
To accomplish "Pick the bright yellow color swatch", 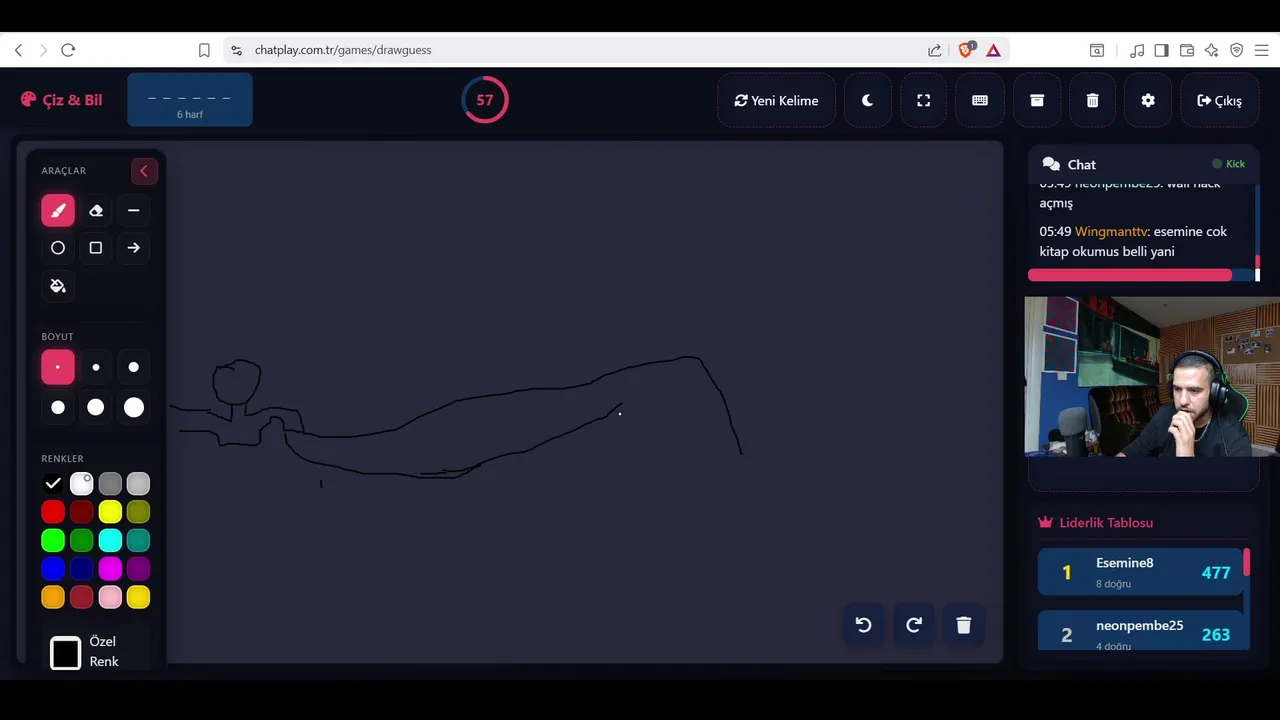I will [110, 512].
